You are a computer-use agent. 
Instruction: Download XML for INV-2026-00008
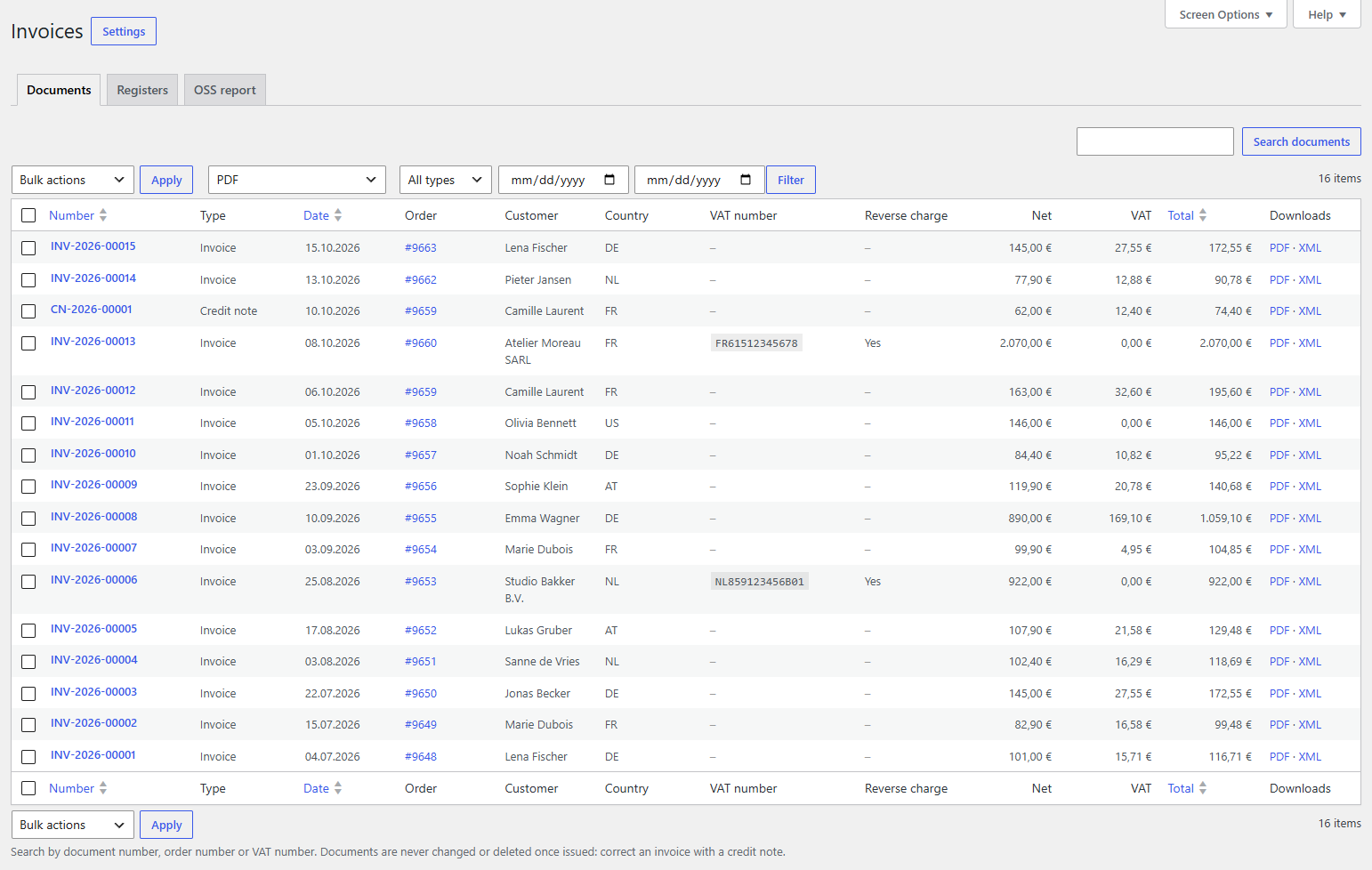tap(1310, 519)
